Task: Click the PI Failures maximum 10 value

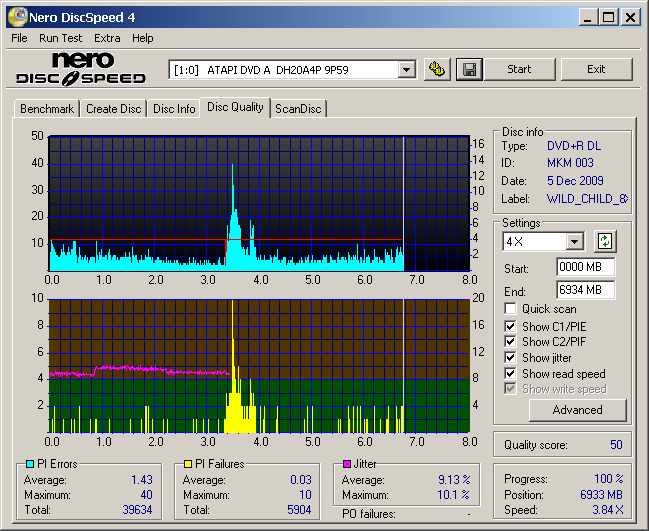Action: pyautogui.click(x=305, y=495)
